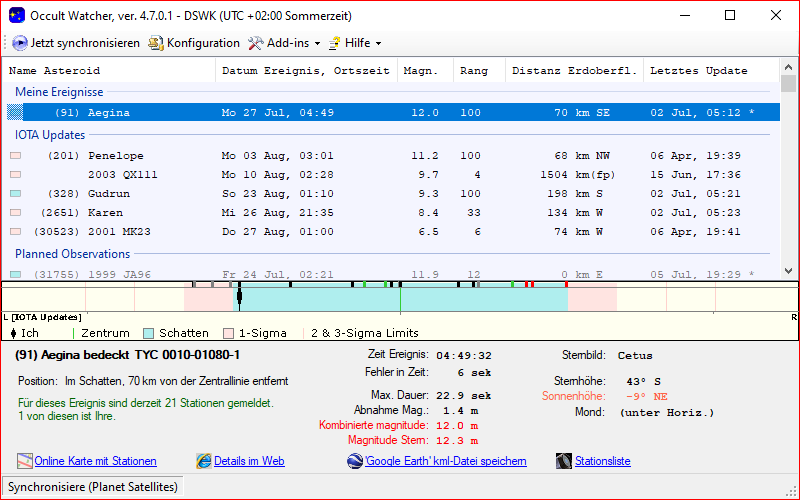The height and width of the screenshot is (500, 800).
Task: Click the Hilfe help icon
Action: [334, 43]
